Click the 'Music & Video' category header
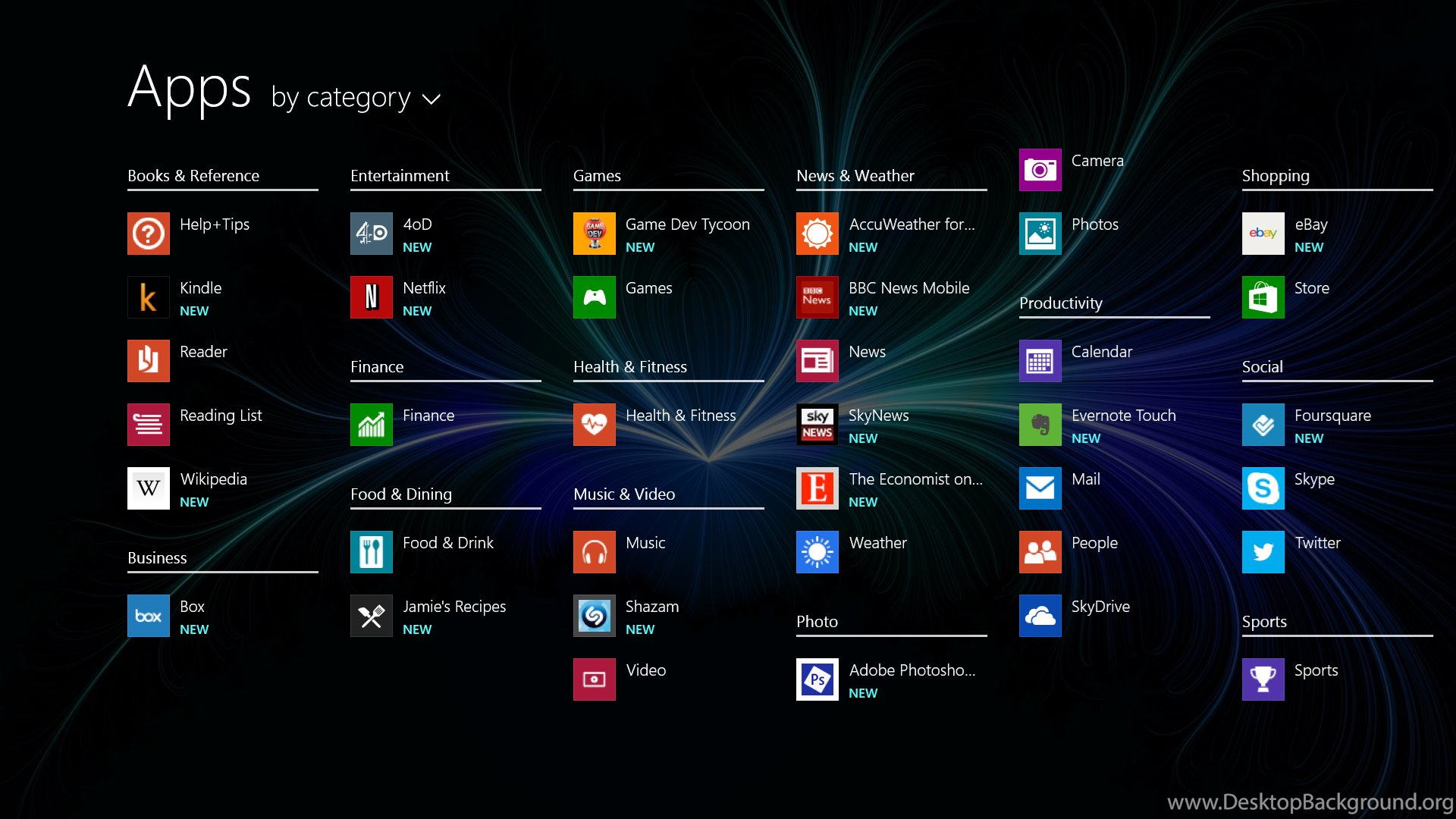Screen dimensions: 1456x819 click(624, 494)
